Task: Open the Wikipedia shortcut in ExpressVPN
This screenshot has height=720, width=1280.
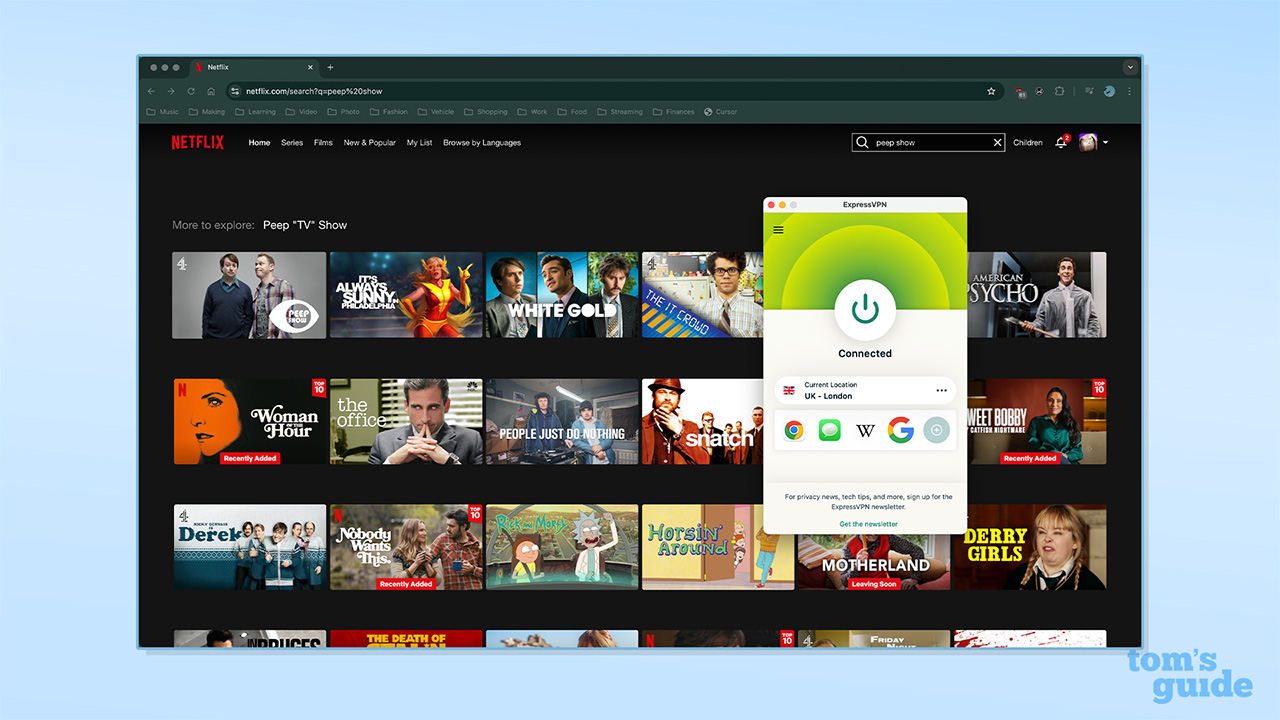Action: click(x=865, y=431)
